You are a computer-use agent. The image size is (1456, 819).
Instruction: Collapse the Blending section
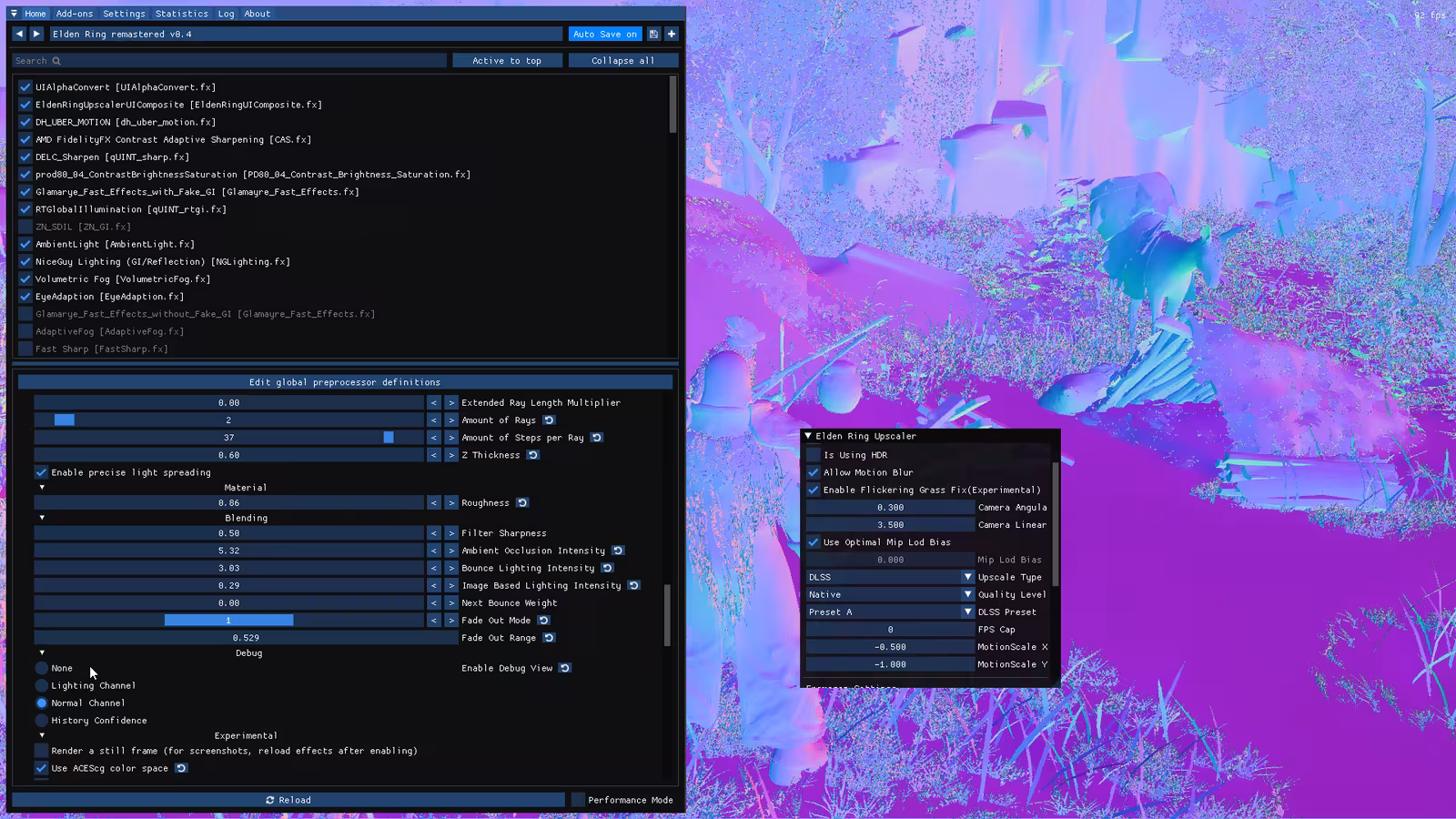[x=42, y=518]
